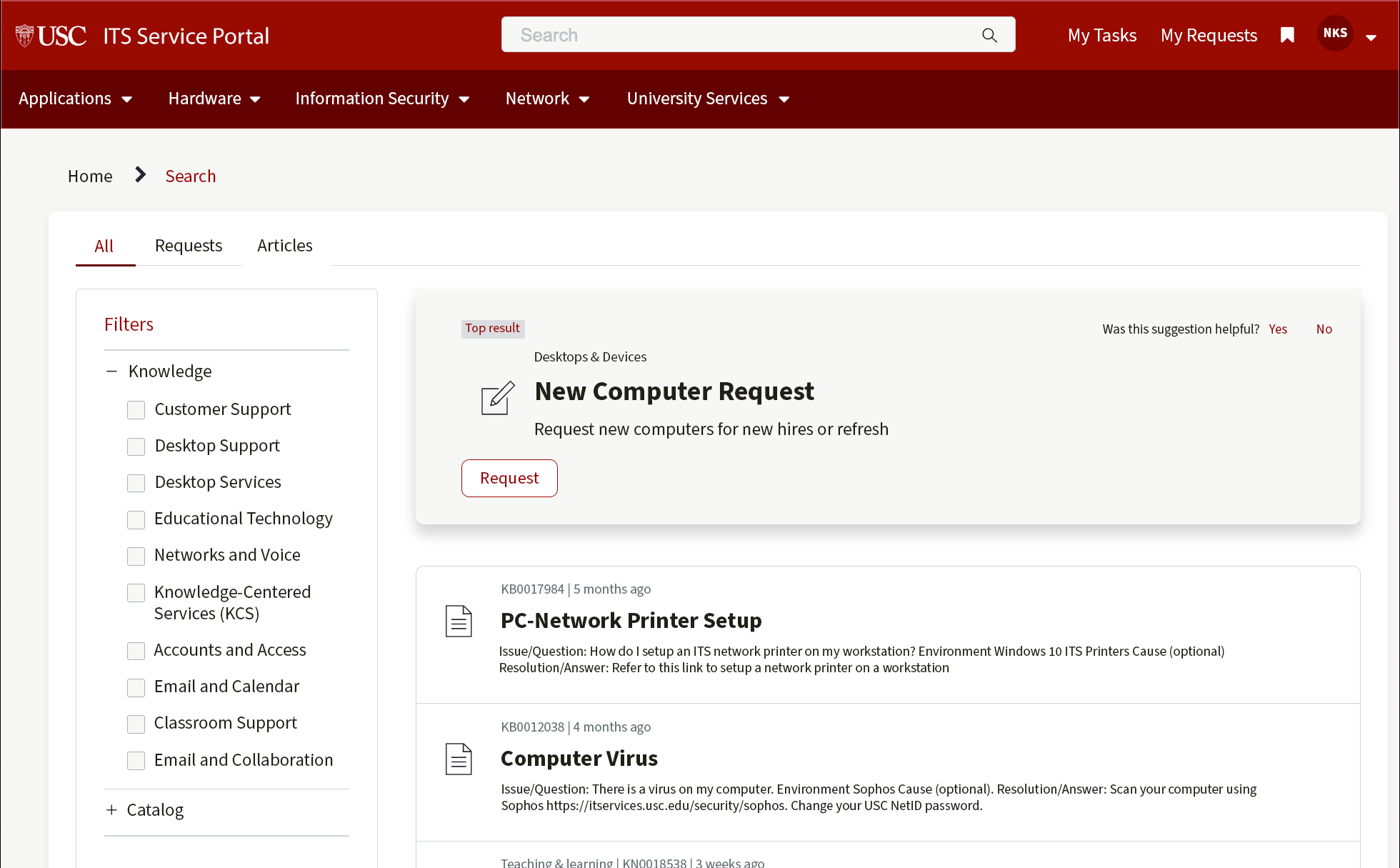Click Computer Virus article document icon
The image size is (1400, 868).
tap(459, 759)
